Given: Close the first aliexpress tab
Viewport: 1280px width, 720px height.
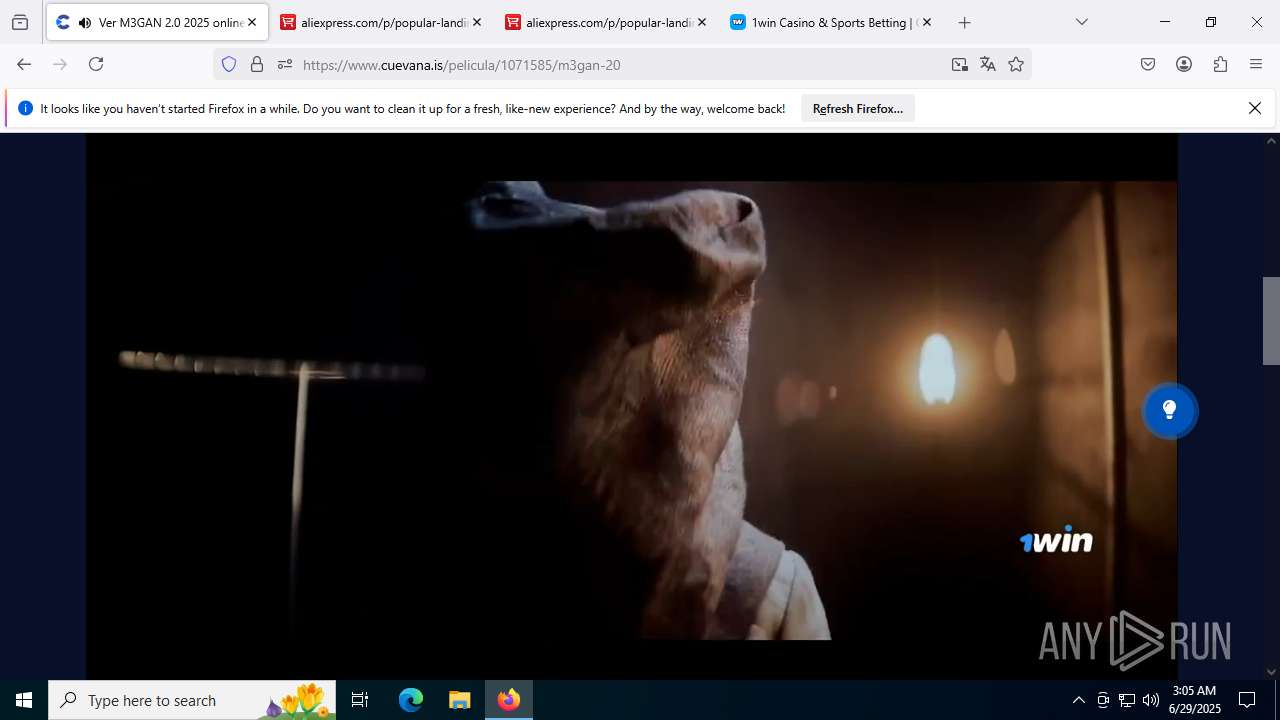Looking at the screenshot, I should (477, 22).
